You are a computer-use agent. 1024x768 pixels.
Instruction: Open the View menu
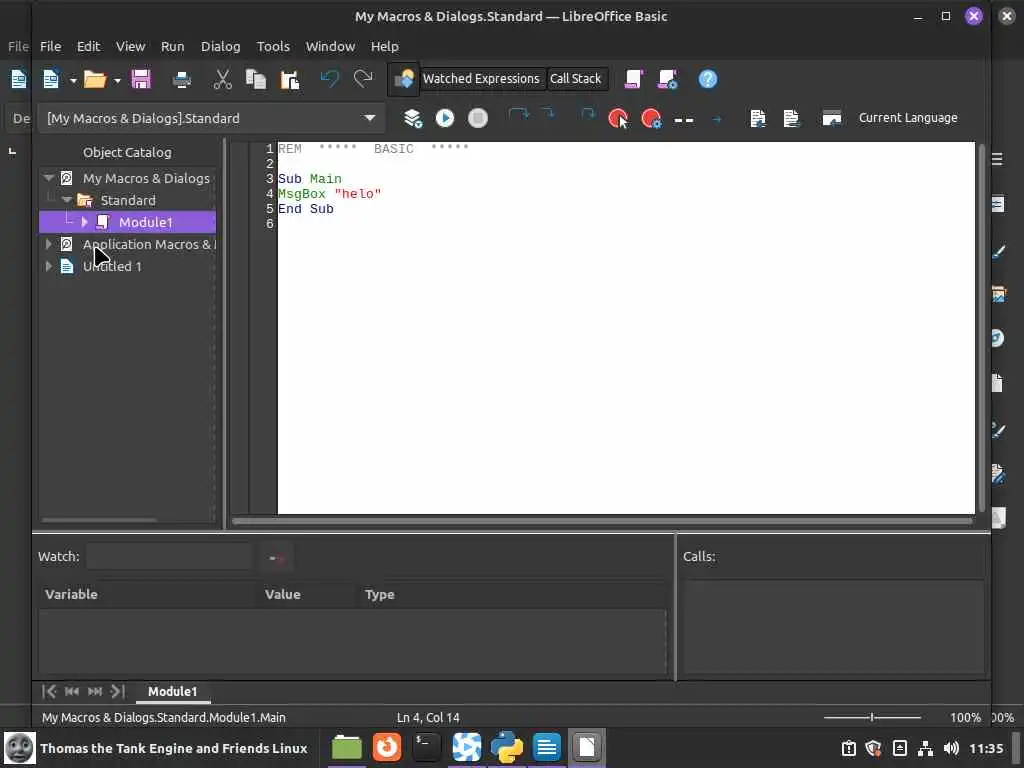click(x=131, y=46)
